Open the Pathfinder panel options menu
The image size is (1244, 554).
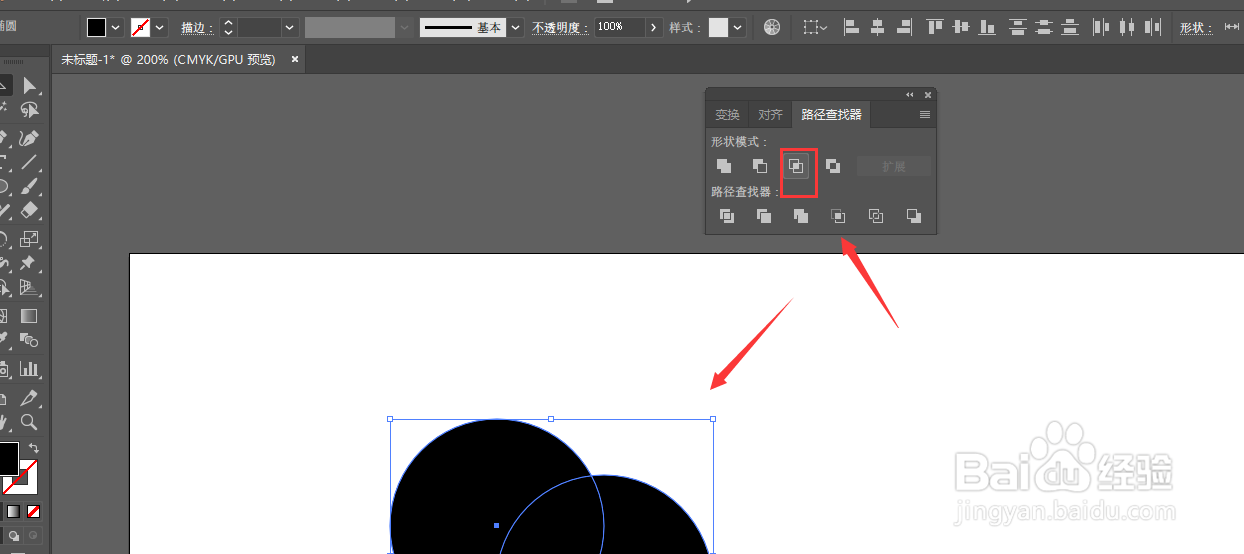[x=925, y=115]
